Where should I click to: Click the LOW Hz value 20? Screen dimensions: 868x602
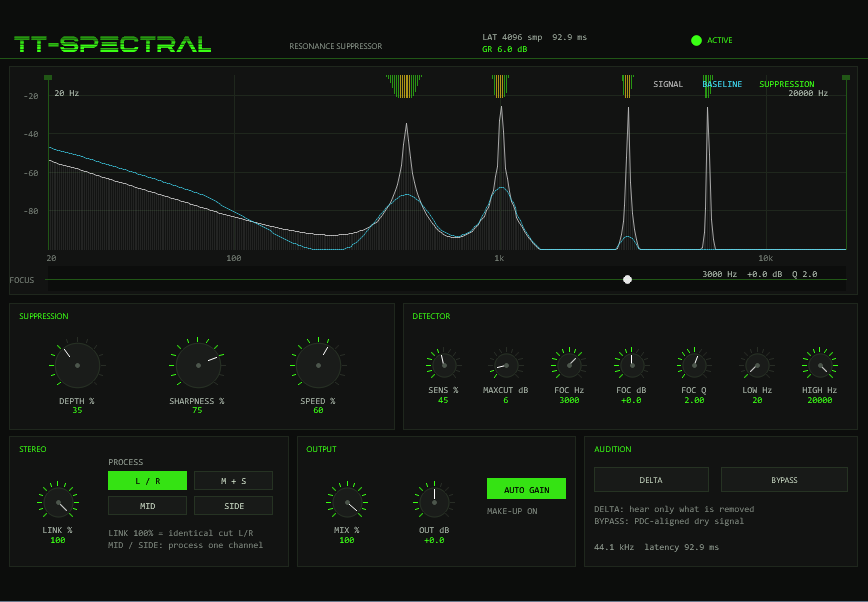[757, 400]
